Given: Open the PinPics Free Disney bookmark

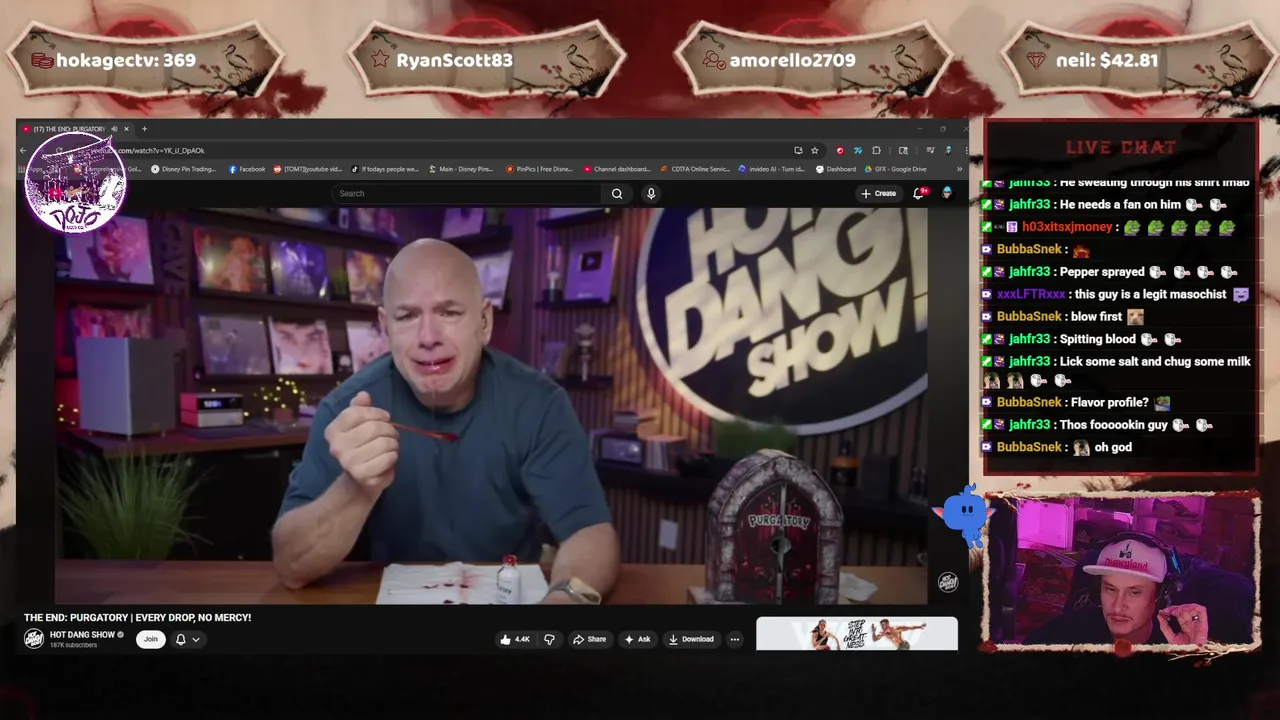Looking at the screenshot, I should pyautogui.click(x=539, y=169).
